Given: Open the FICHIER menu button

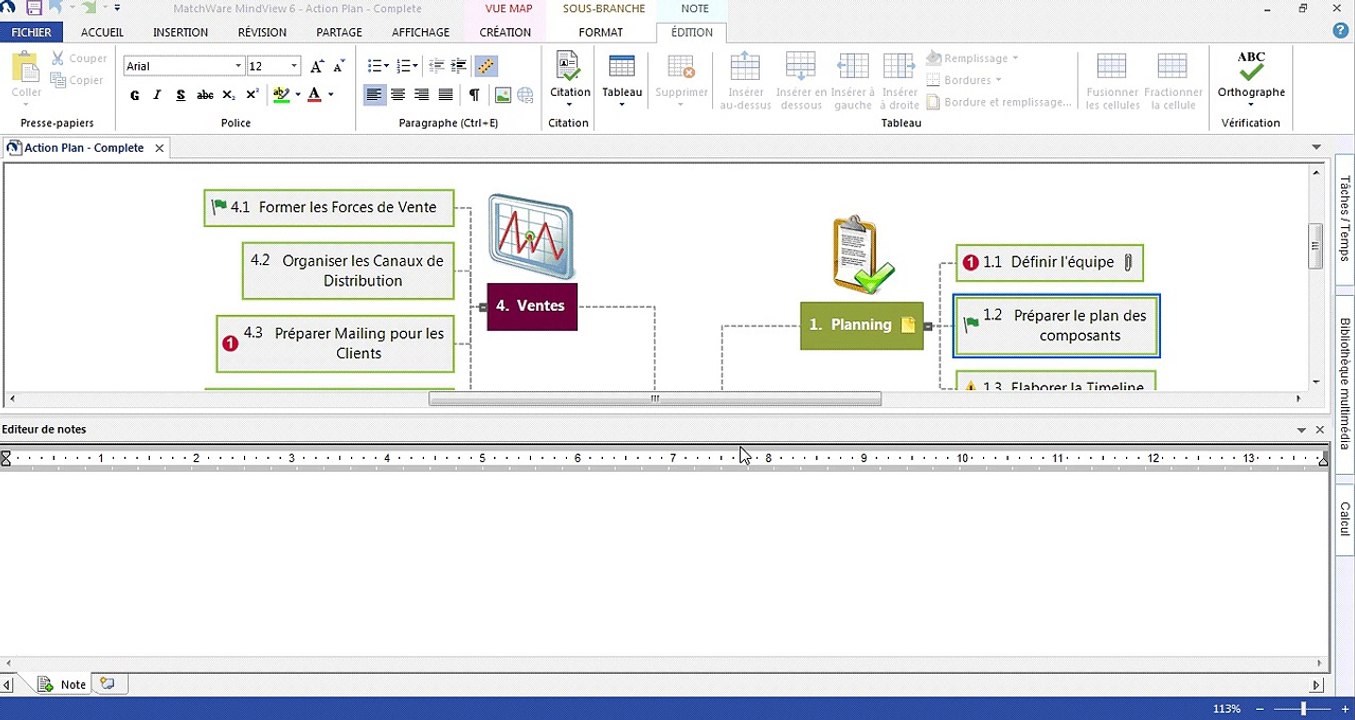Looking at the screenshot, I should pyautogui.click(x=31, y=32).
